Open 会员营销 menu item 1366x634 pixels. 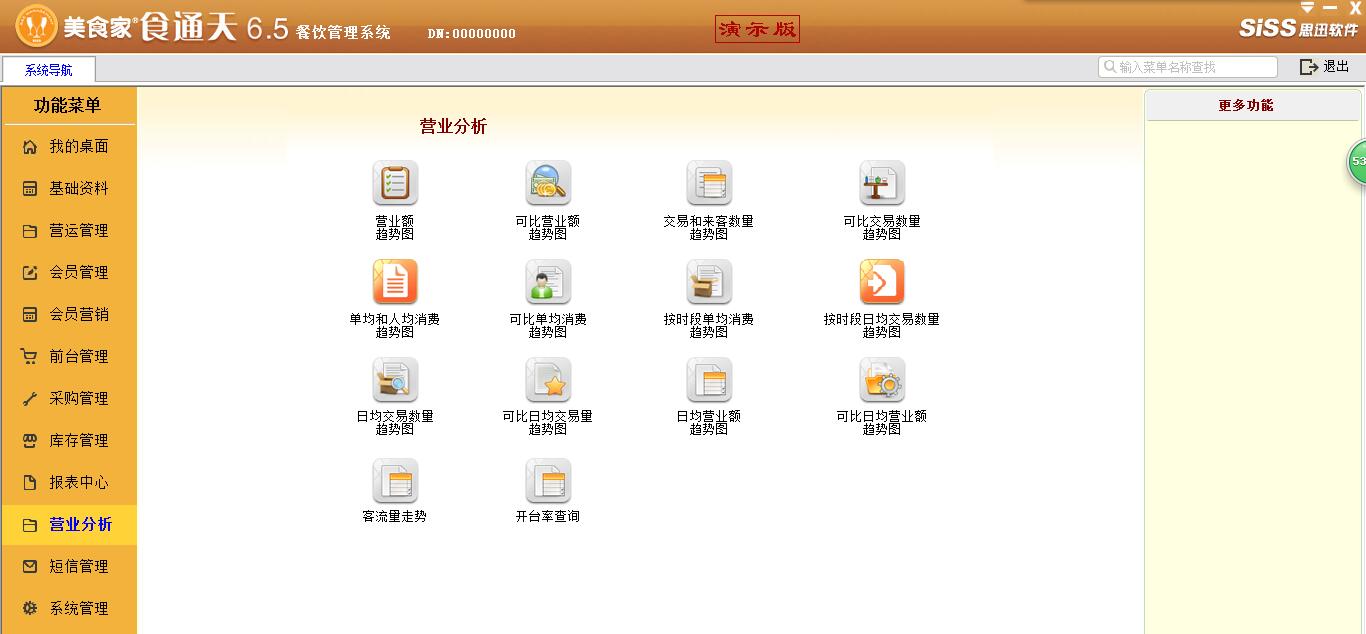pos(68,315)
